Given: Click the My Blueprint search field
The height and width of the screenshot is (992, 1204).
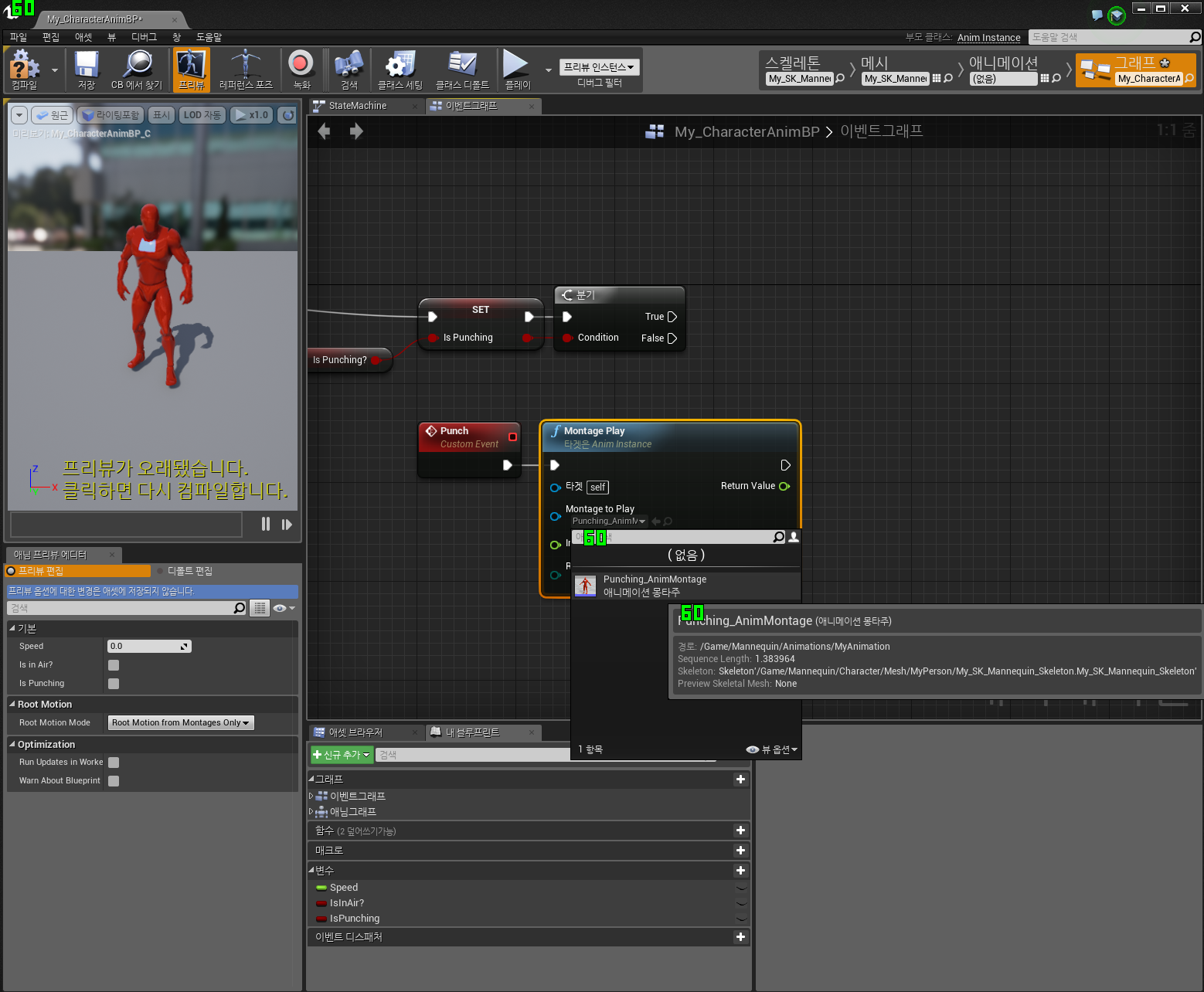Looking at the screenshot, I should pyautogui.click(x=473, y=755).
